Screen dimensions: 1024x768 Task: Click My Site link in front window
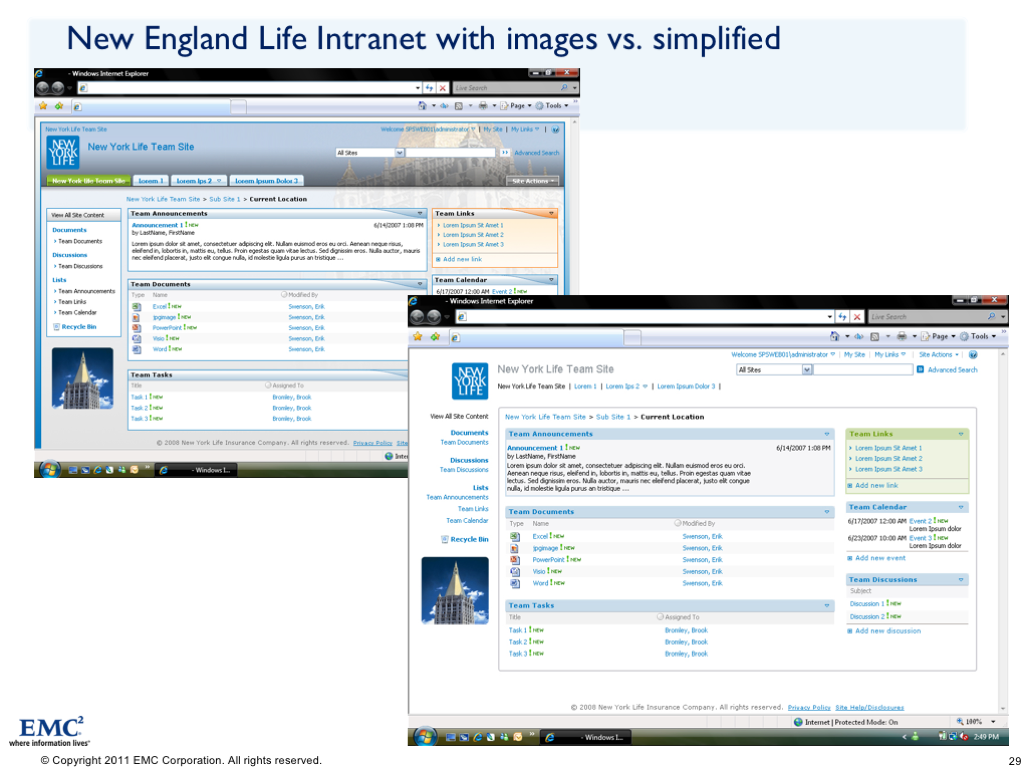[854, 355]
